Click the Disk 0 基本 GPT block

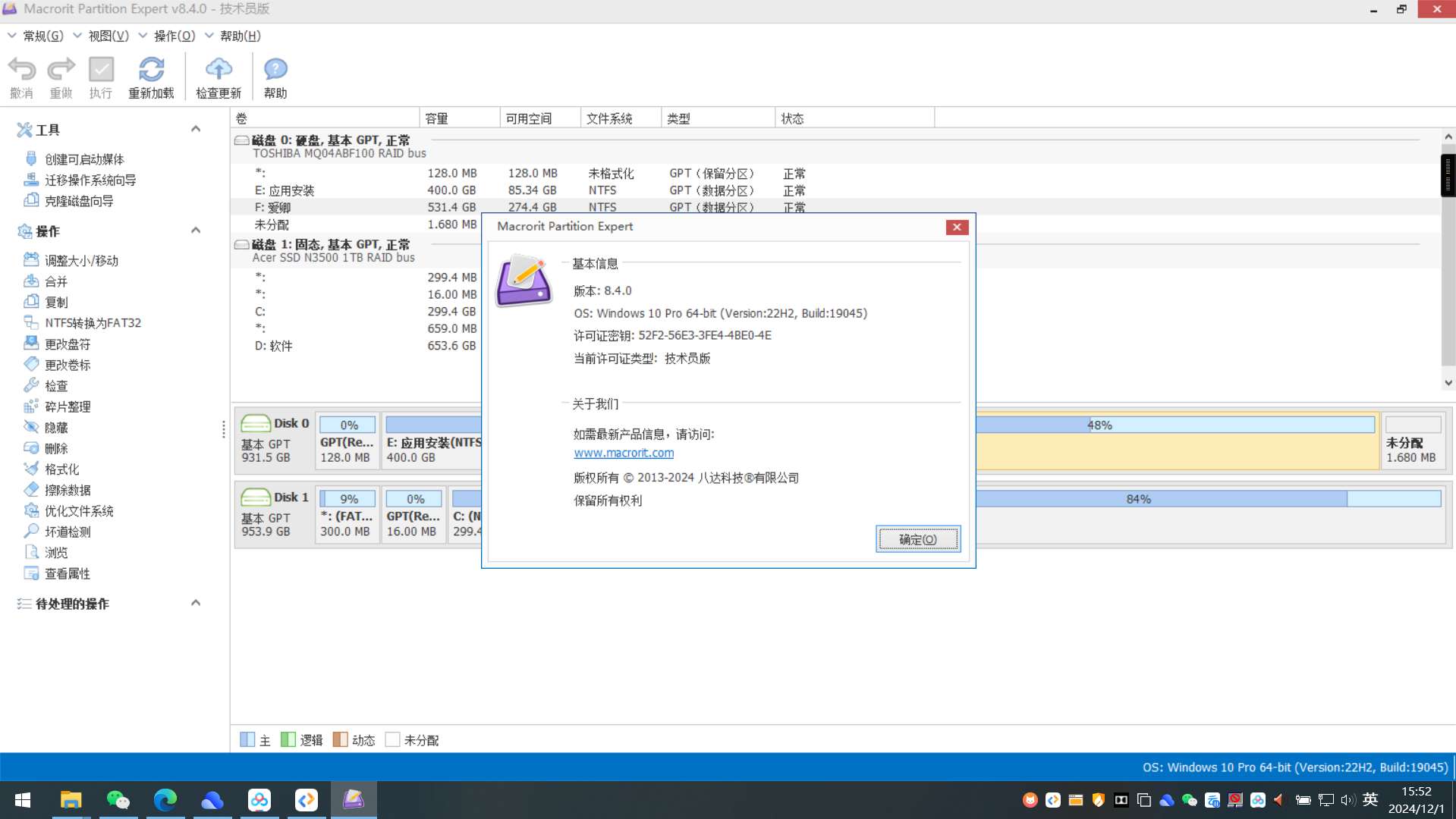275,440
